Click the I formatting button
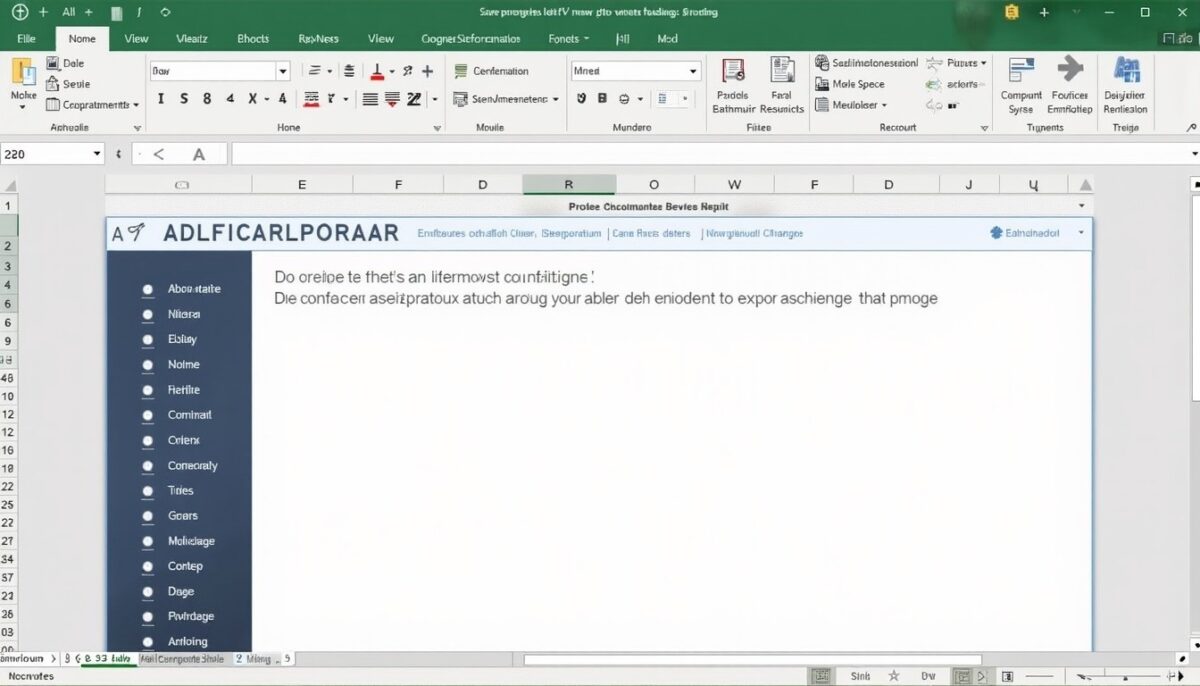1200x686 pixels. pos(162,99)
